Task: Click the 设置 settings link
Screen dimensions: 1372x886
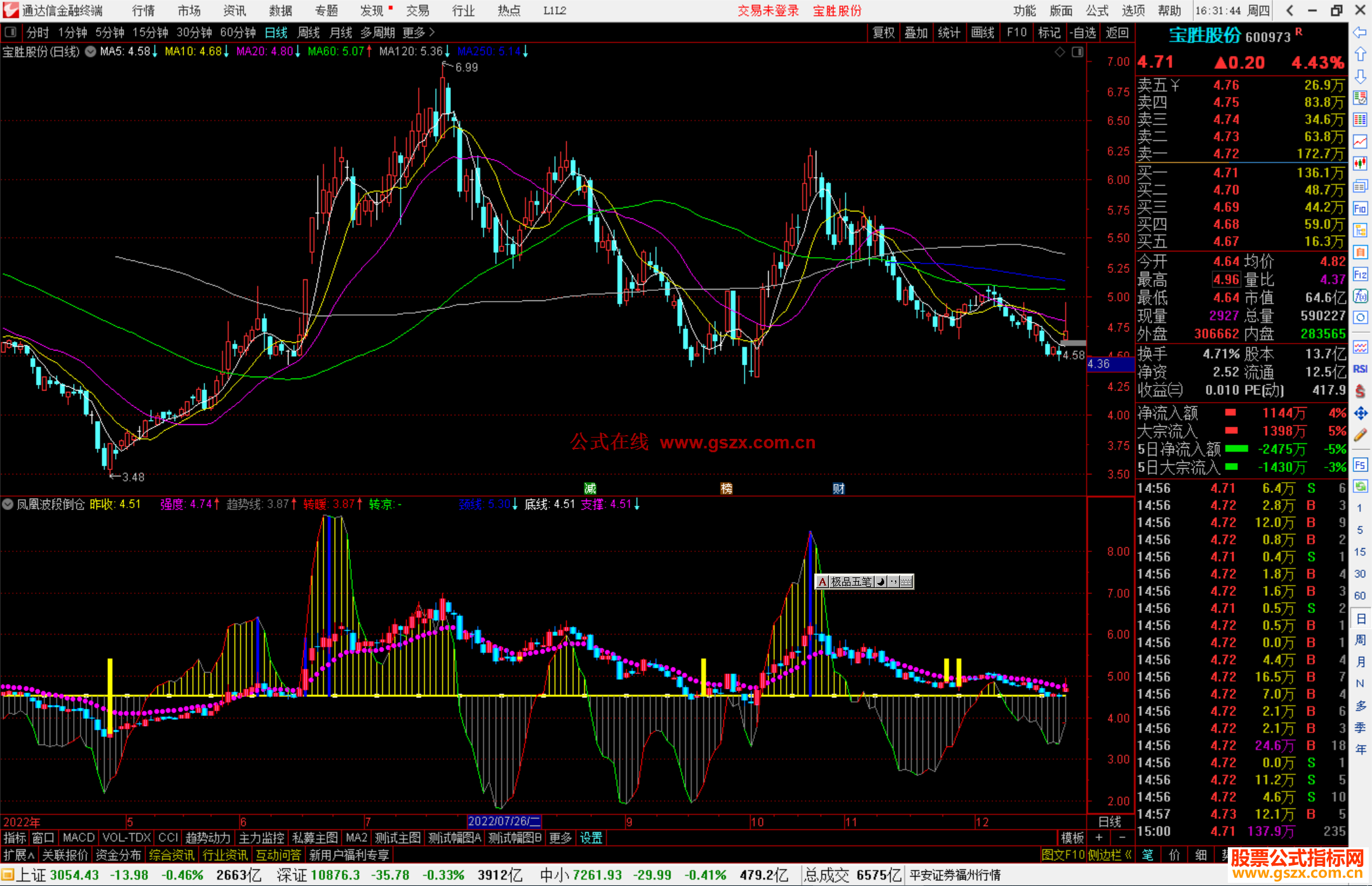Action: 591,838
